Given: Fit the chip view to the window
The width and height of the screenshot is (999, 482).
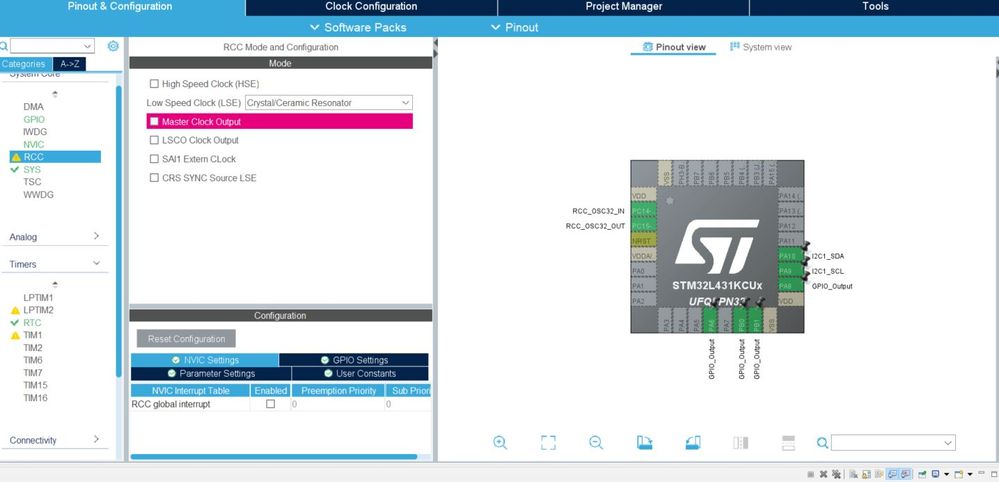Looking at the screenshot, I should click(548, 443).
